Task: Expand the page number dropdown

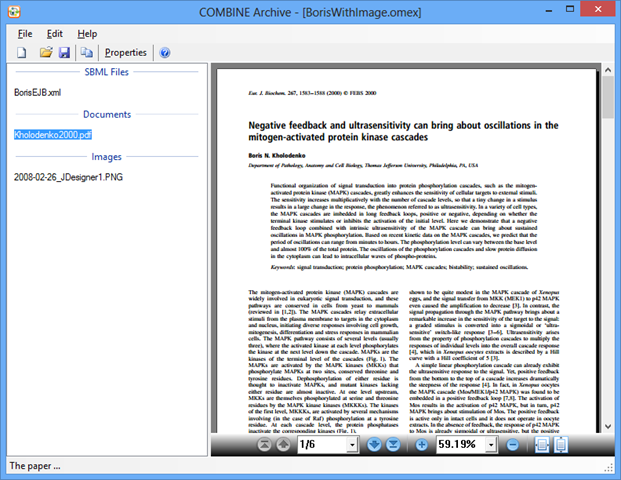Action: 352,445
